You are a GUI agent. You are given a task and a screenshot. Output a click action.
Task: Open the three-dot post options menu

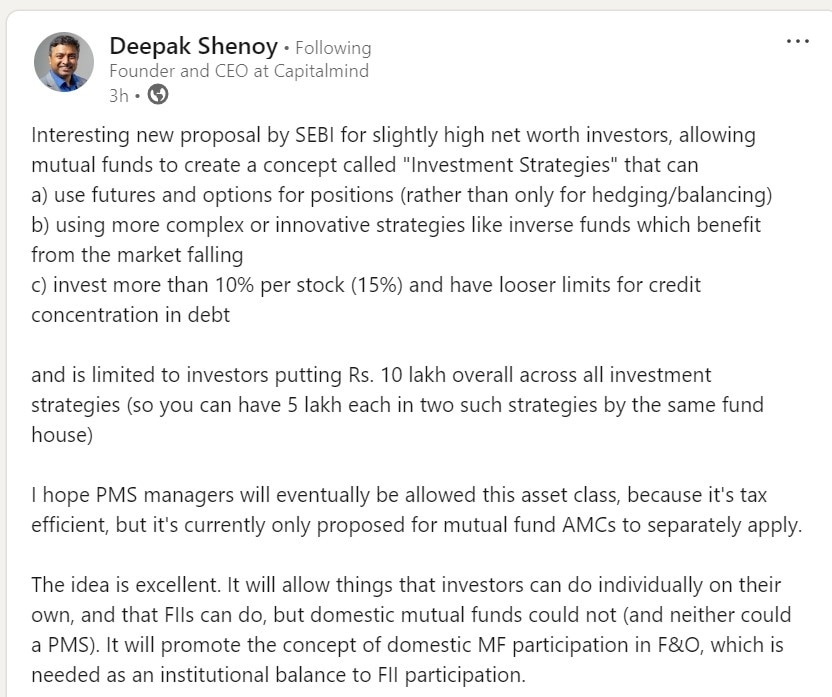coord(798,41)
